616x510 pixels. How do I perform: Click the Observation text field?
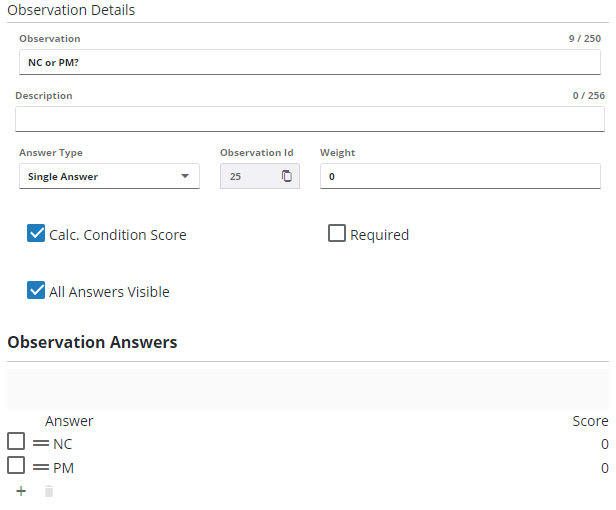[x=309, y=61]
